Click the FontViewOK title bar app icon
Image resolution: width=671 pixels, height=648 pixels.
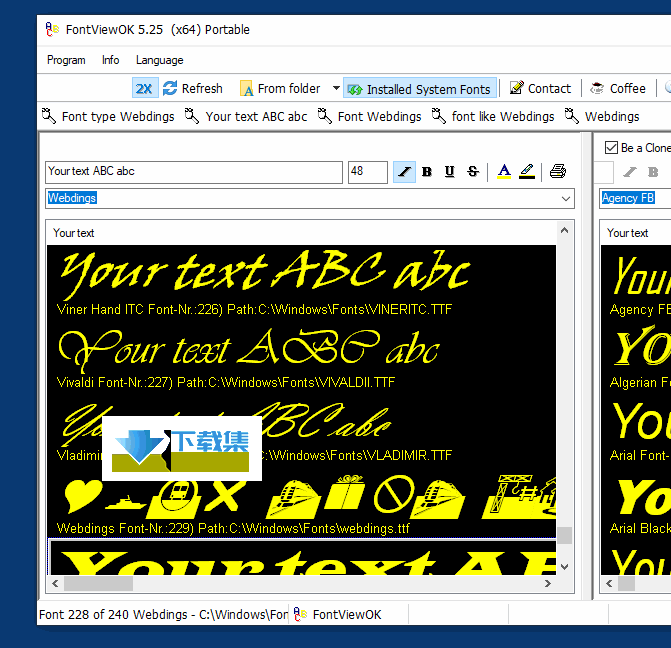52,29
